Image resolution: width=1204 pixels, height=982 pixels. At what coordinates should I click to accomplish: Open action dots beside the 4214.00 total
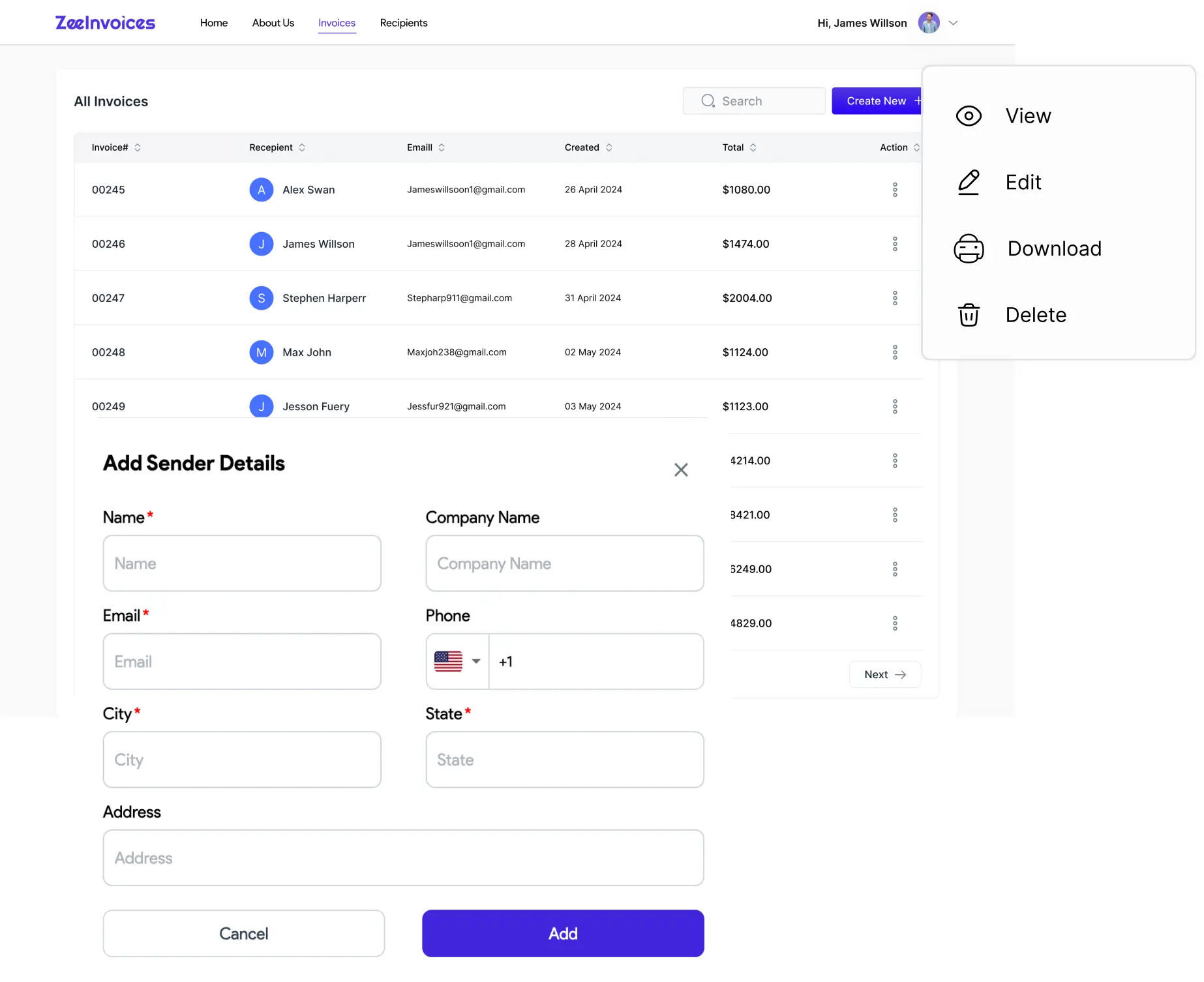tap(895, 460)
